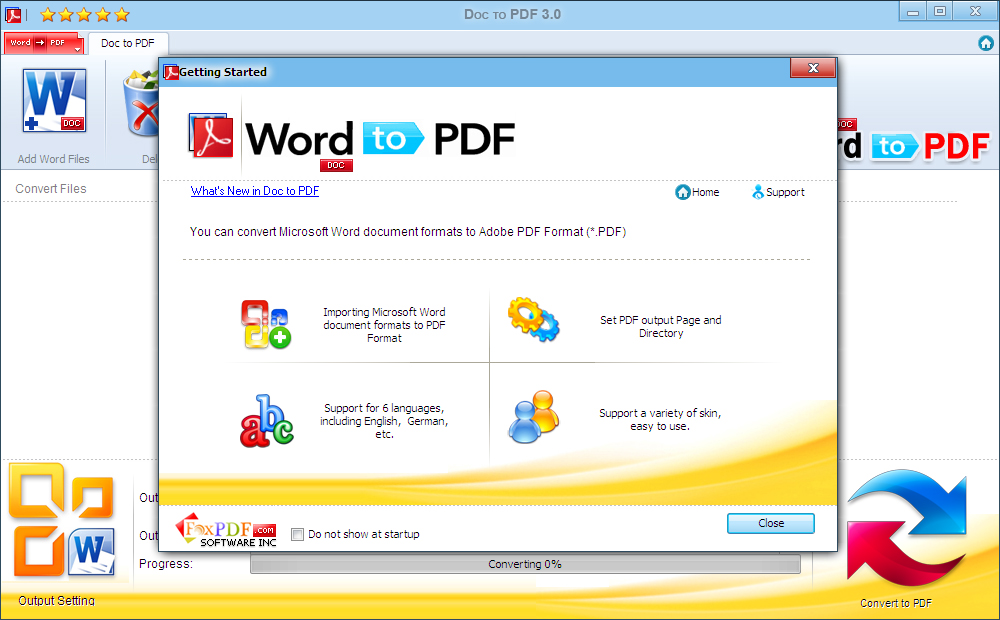Viewport: 1000px width, 620px height.
Task: Click the Add Word Files icon
Action: point(54,101)
